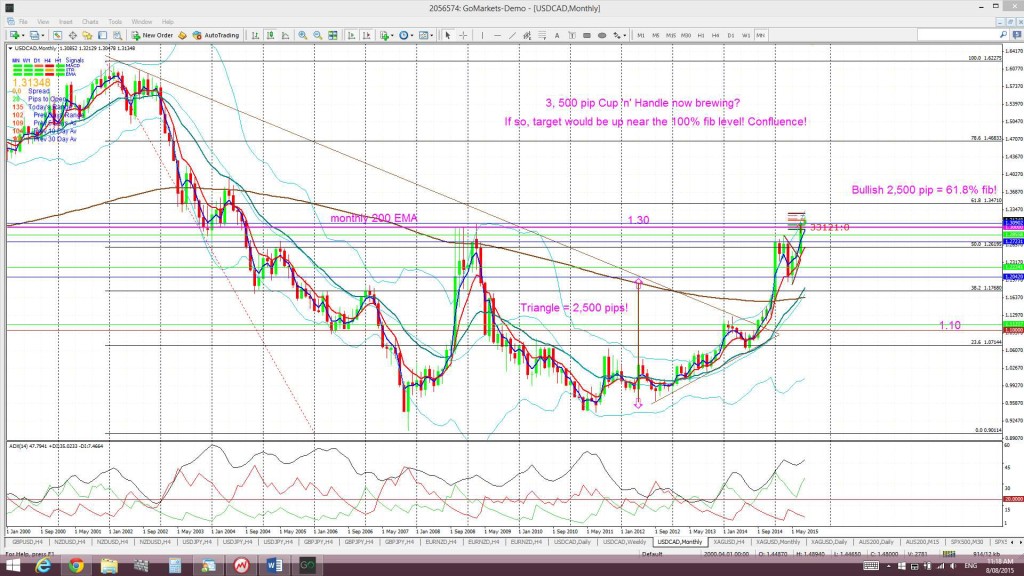The width and height of the screenshot is (1024, 576).
Task: Select the ellipse shape tool
Action: point(601,35)
